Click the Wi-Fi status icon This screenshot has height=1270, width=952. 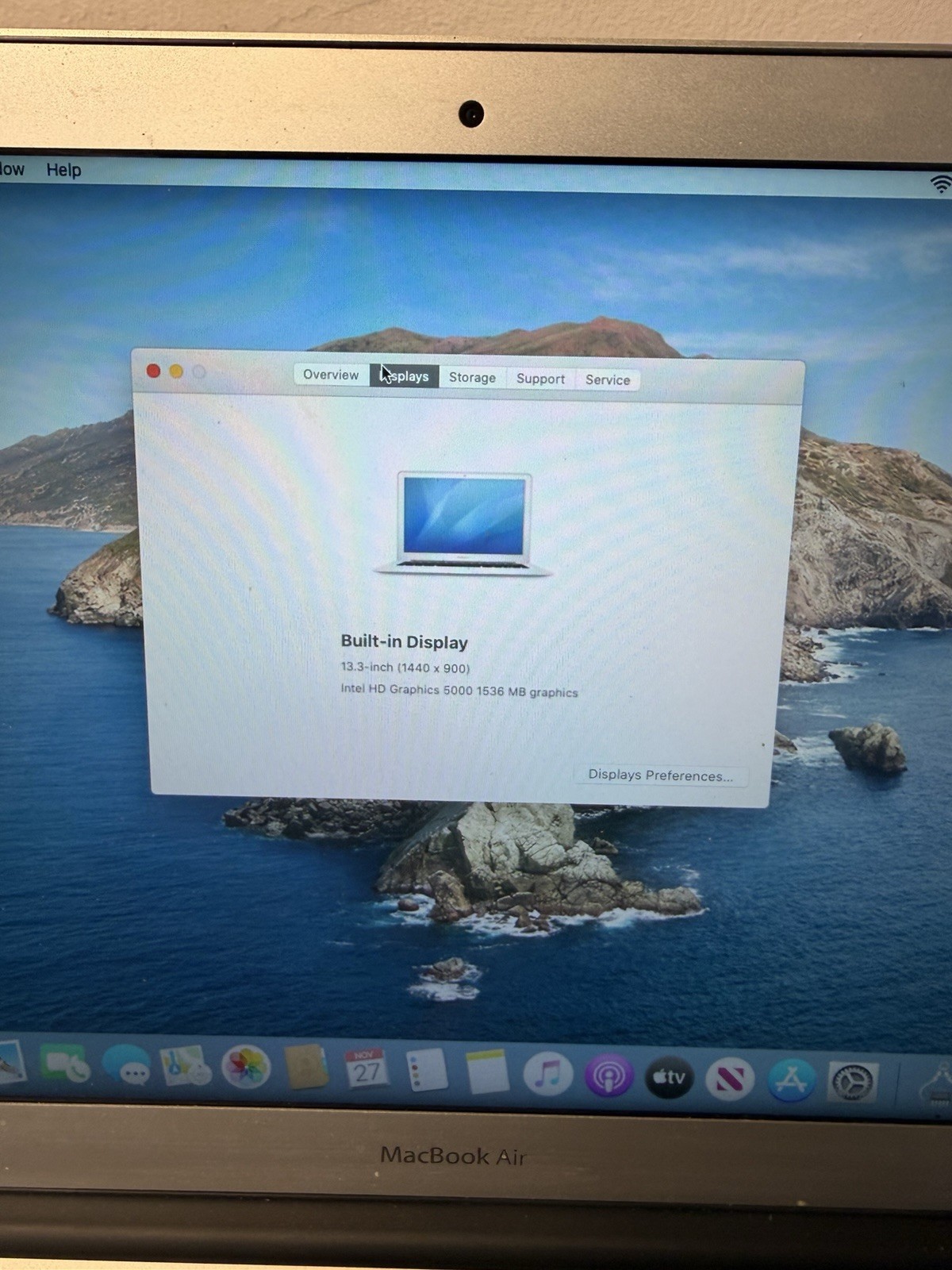click(x=941, y=184)
